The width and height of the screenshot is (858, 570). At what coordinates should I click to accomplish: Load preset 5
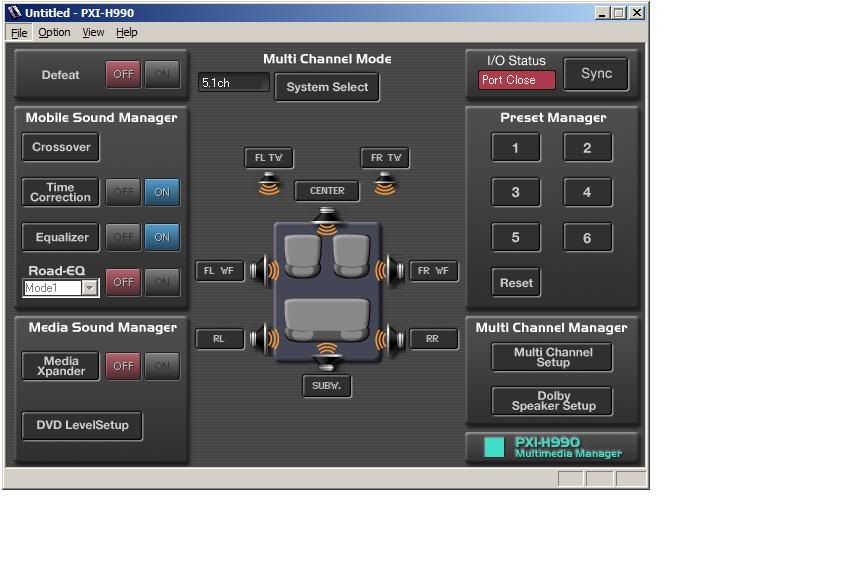coord(515,237)
